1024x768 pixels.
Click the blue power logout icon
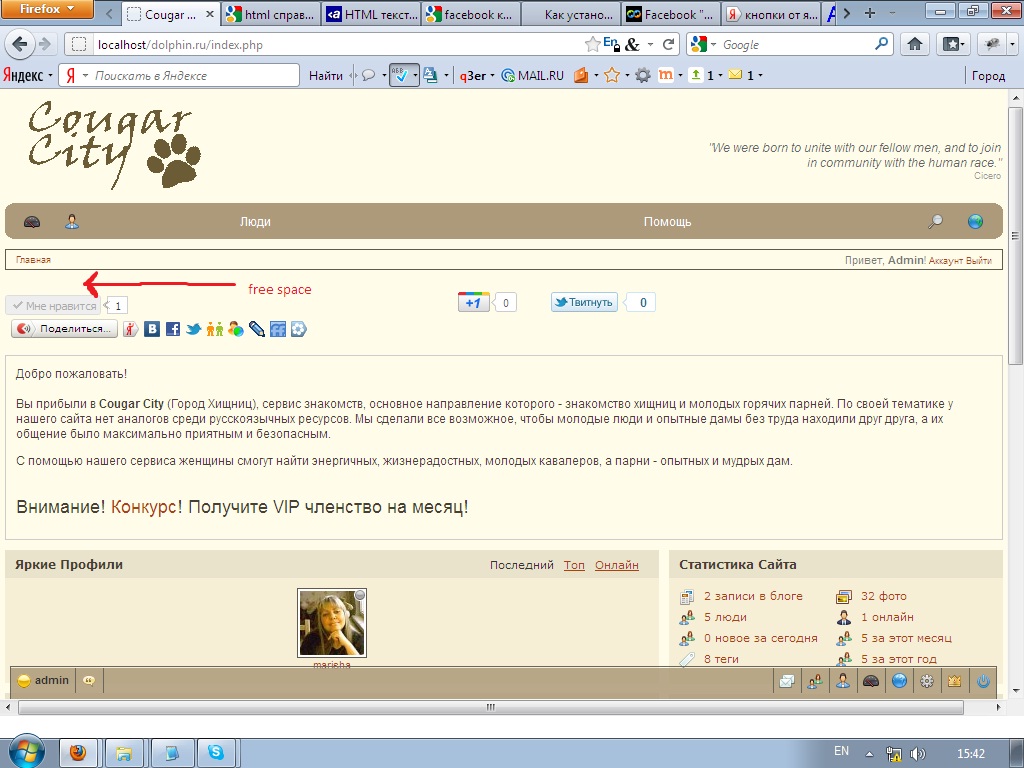pos(983,681)
